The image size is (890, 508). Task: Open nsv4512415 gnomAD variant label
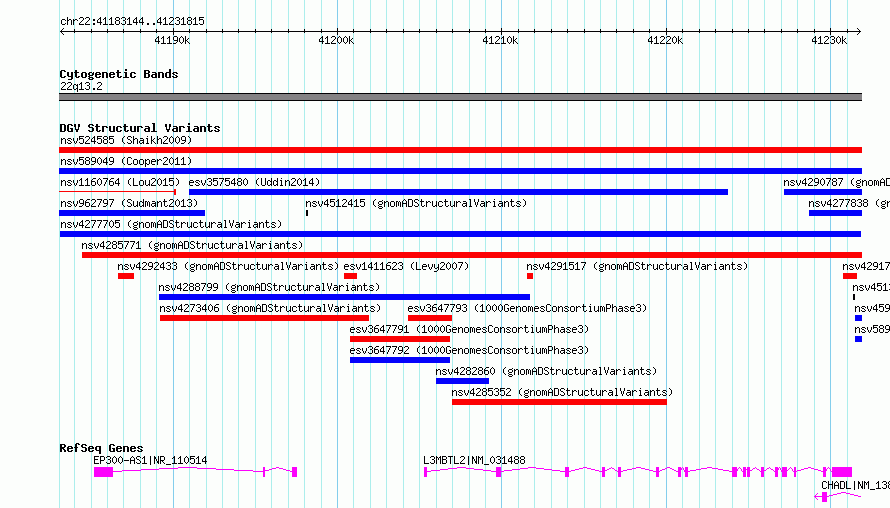coord(416,203)
